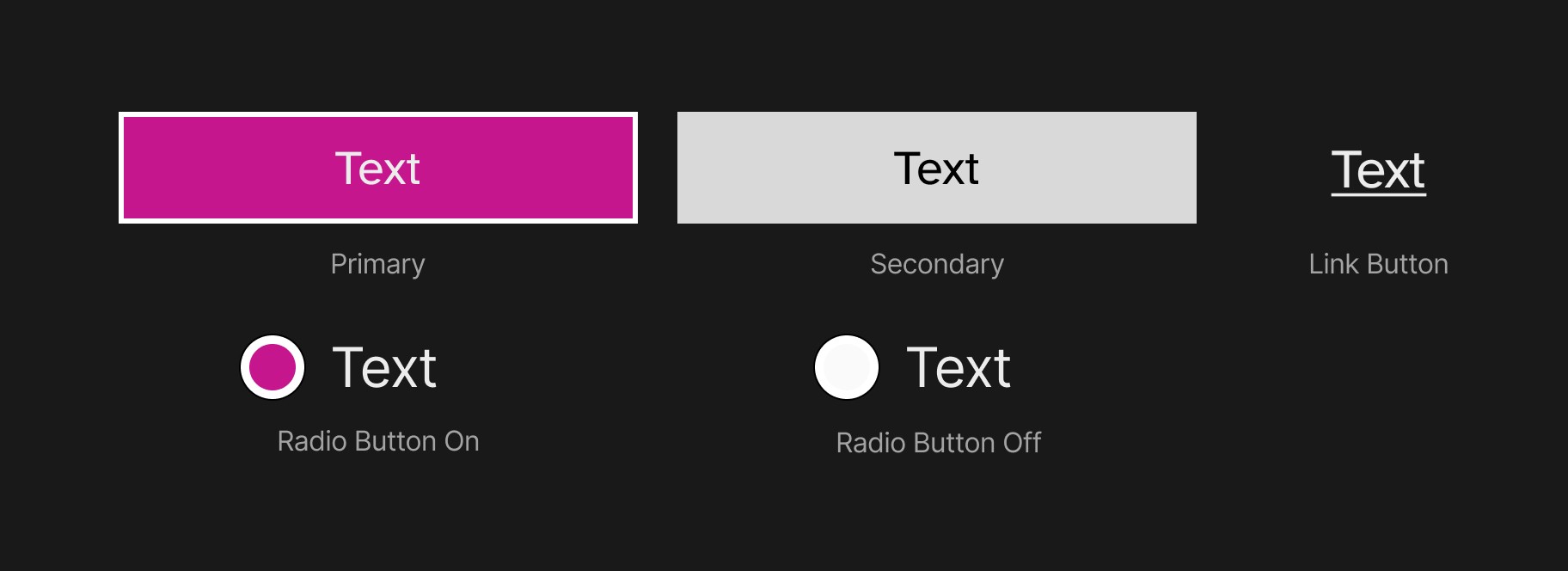Screen dimensions: 1568x571
Task: Click the white Text inside the magenta button
Action: point(378,169)
